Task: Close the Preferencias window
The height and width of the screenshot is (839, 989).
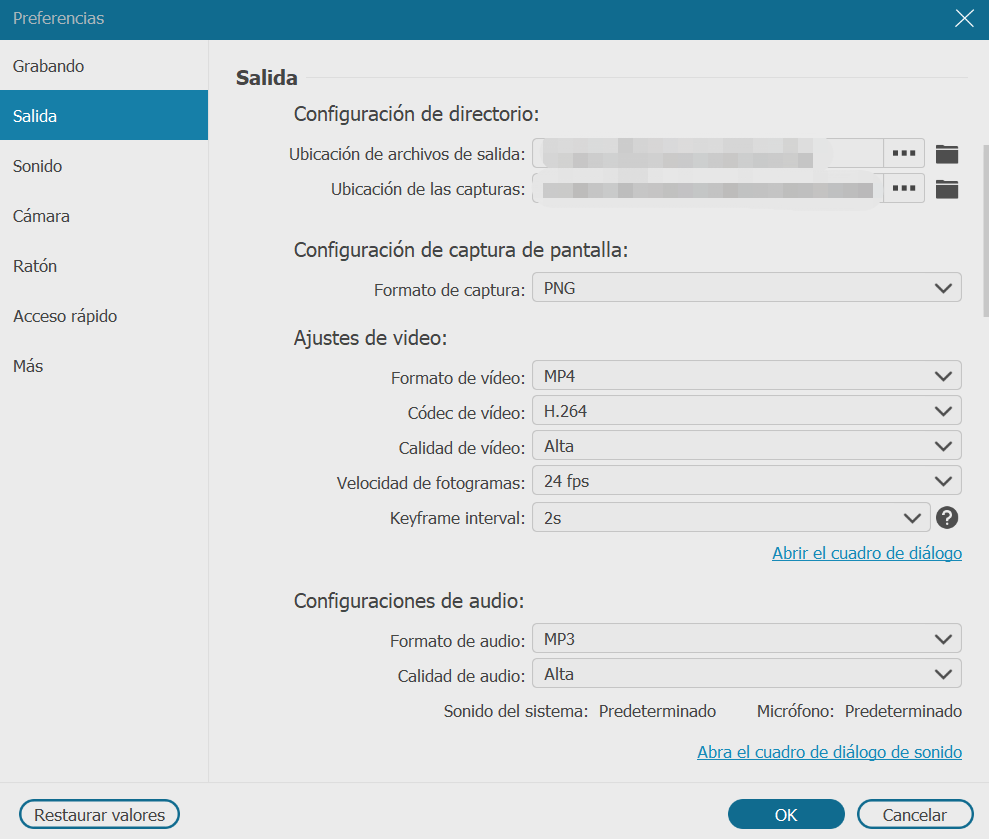Action: coord(964,18)
